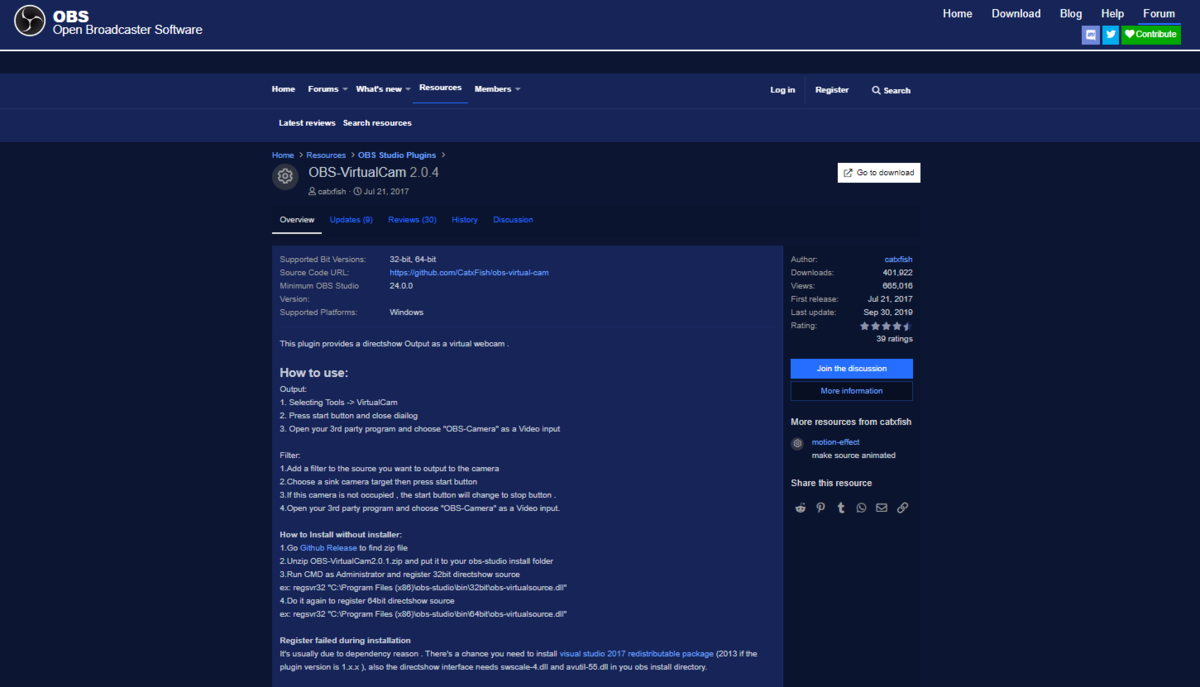Open Latest reviews sub-navigation link
The height and width of the screenshot is (687, 1200).
click(x=306, y=123)
